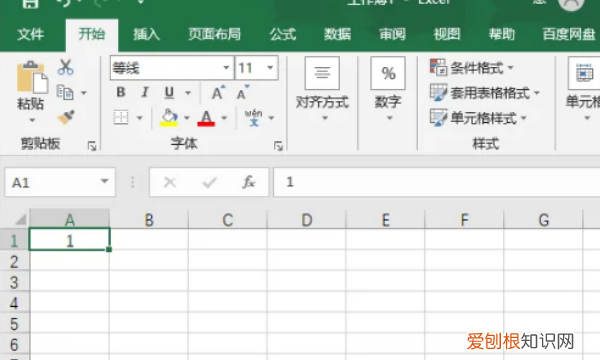
Task: Expand the font size 11 dropdown
Action: [x=270, y=68]
